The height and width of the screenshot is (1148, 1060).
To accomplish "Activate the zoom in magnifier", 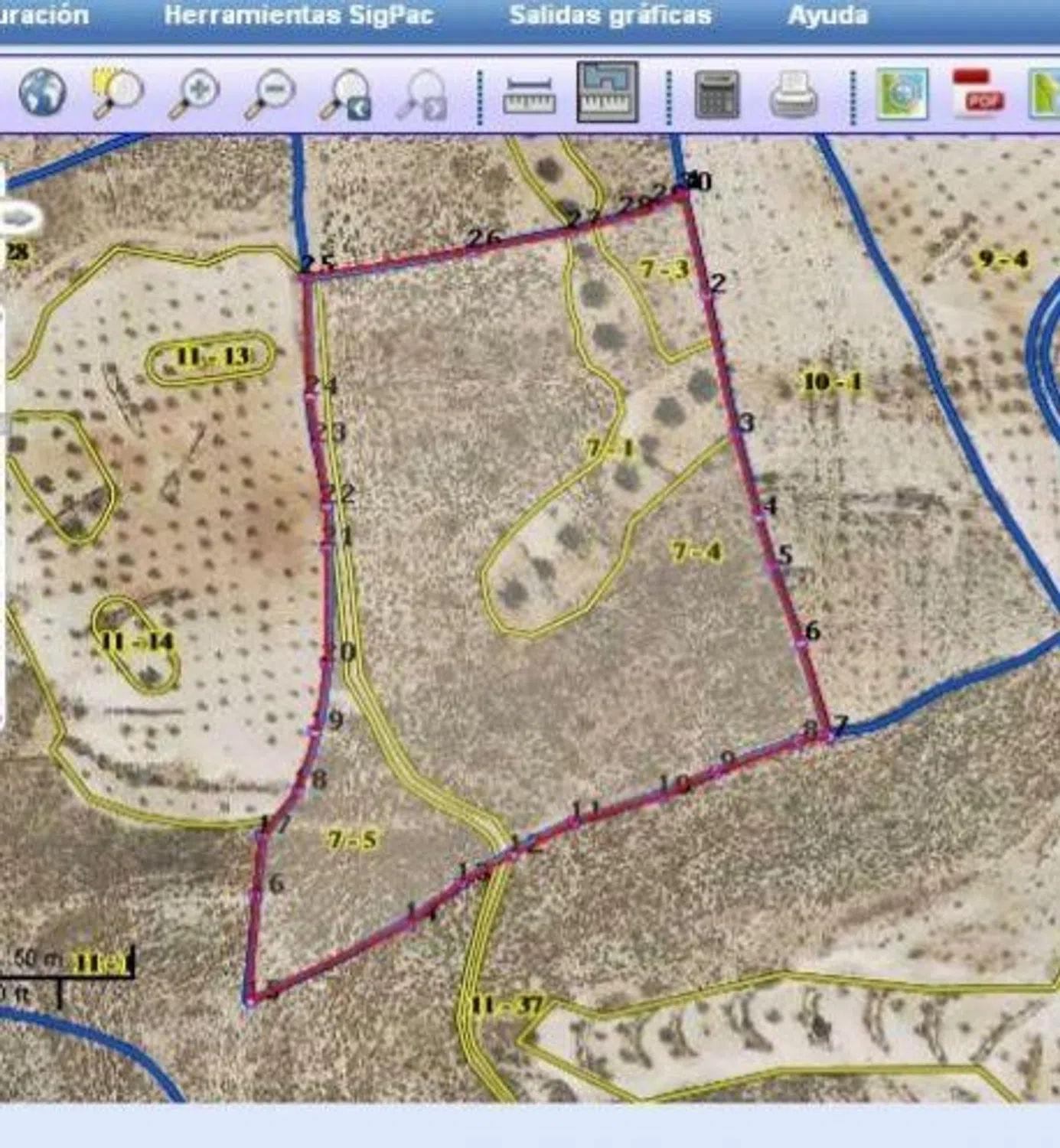I will click(194, 93).
